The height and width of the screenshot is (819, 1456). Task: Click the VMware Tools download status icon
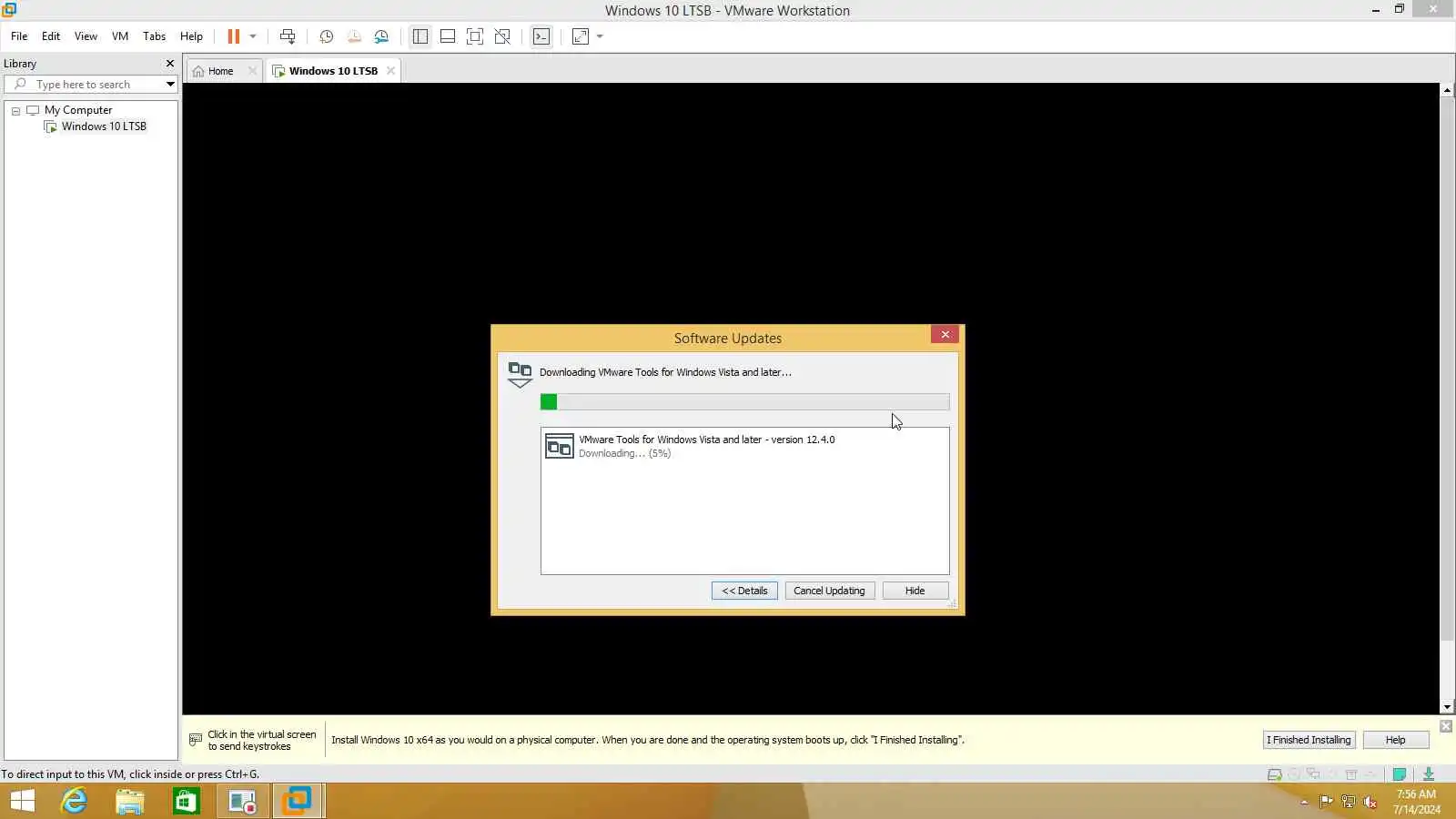tap(1429, 774)
